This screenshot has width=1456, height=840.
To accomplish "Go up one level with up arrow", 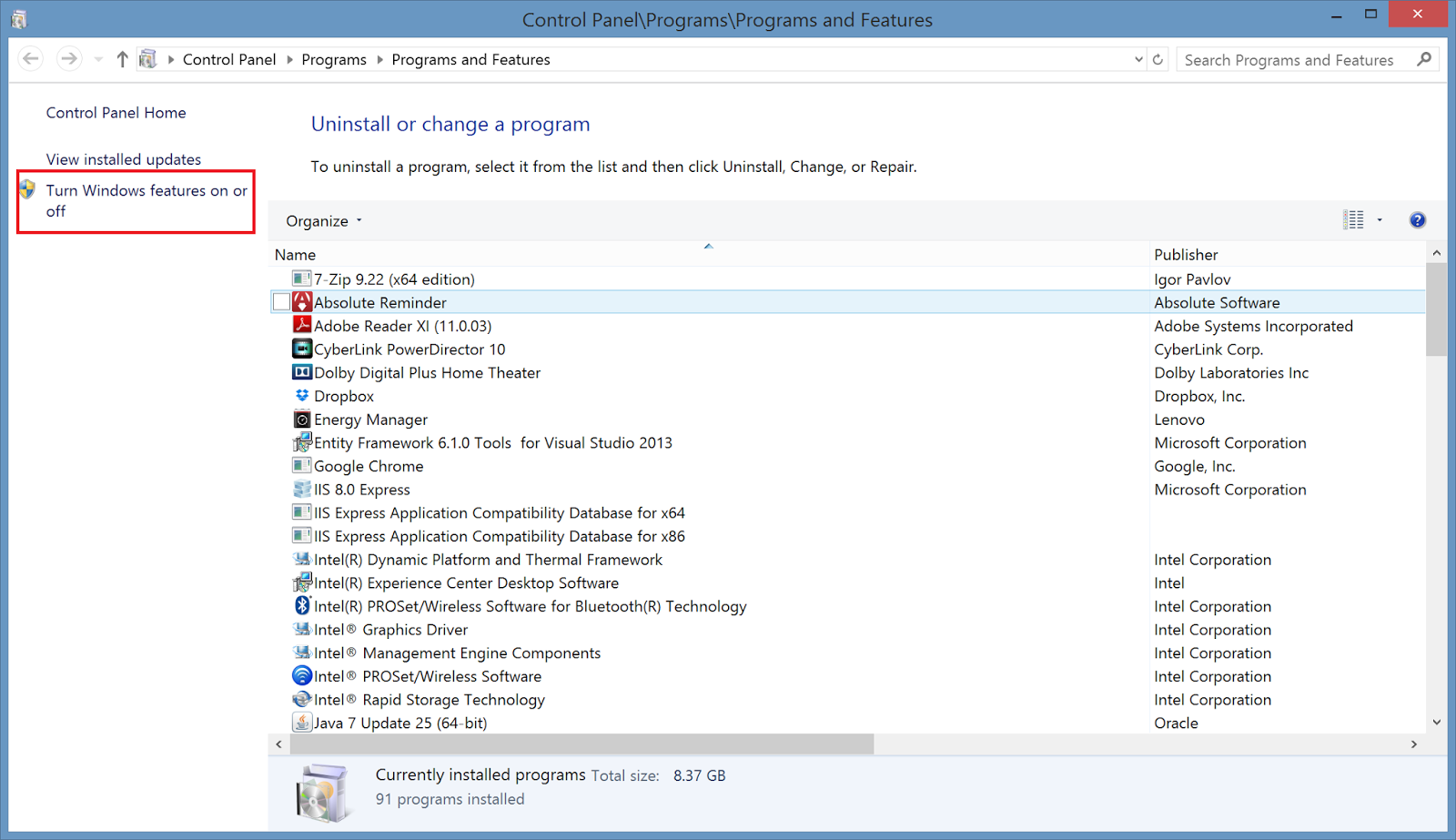I will [122, 59].
